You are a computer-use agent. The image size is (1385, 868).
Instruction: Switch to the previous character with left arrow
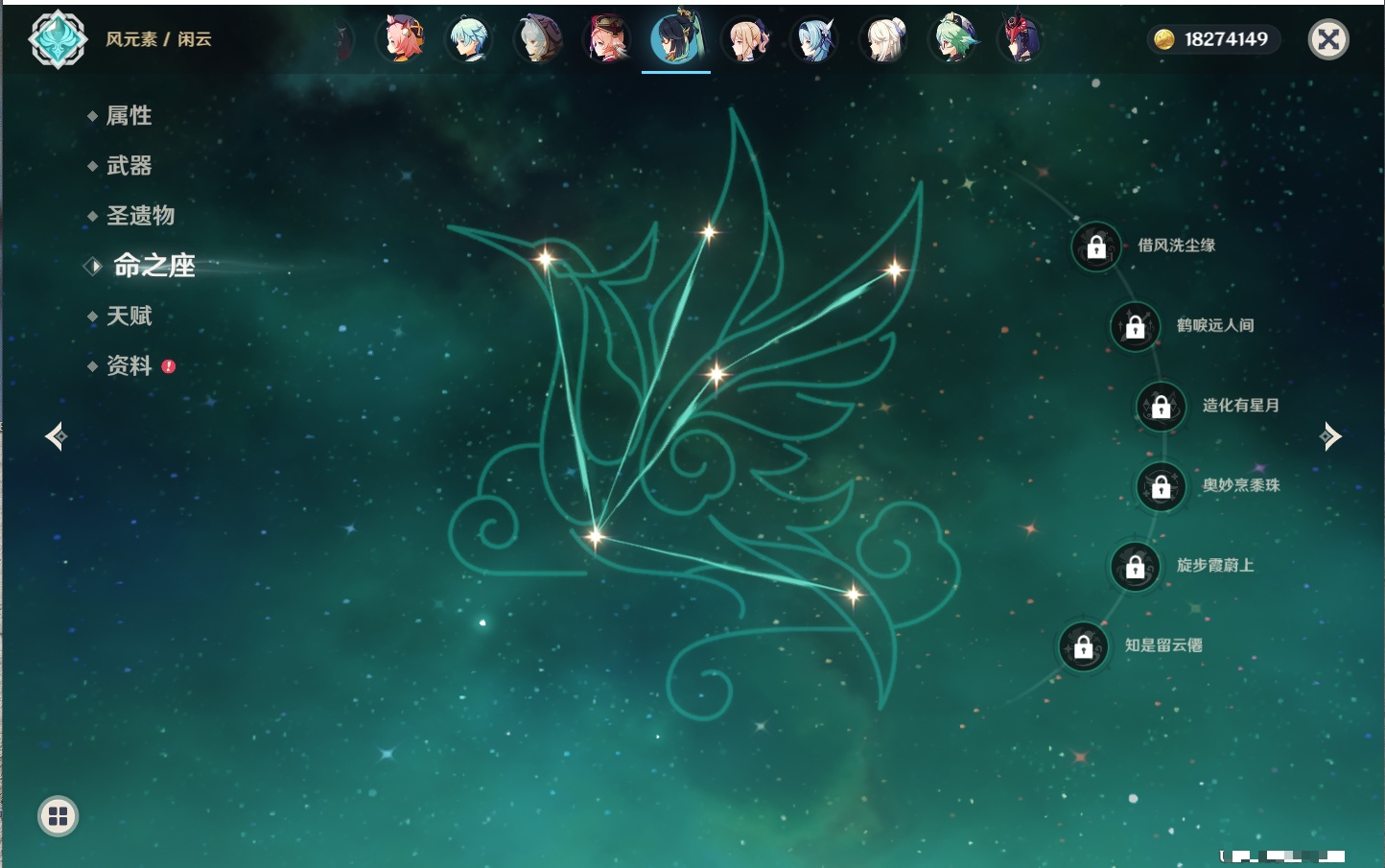click(57, 436)
